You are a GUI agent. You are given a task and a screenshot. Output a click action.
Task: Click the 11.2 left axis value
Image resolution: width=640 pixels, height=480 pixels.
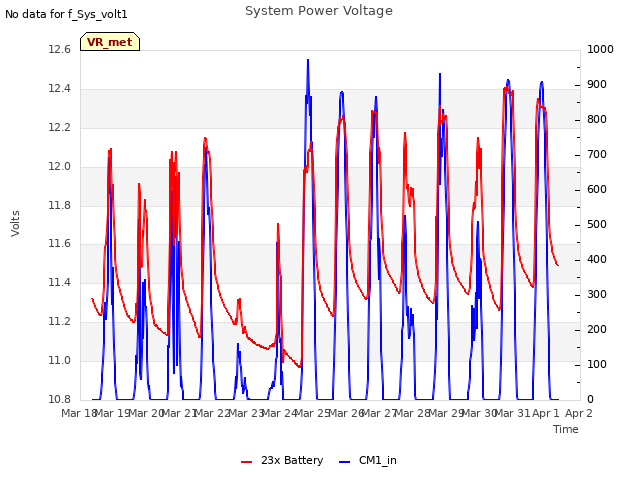click(x=60, y=322)
